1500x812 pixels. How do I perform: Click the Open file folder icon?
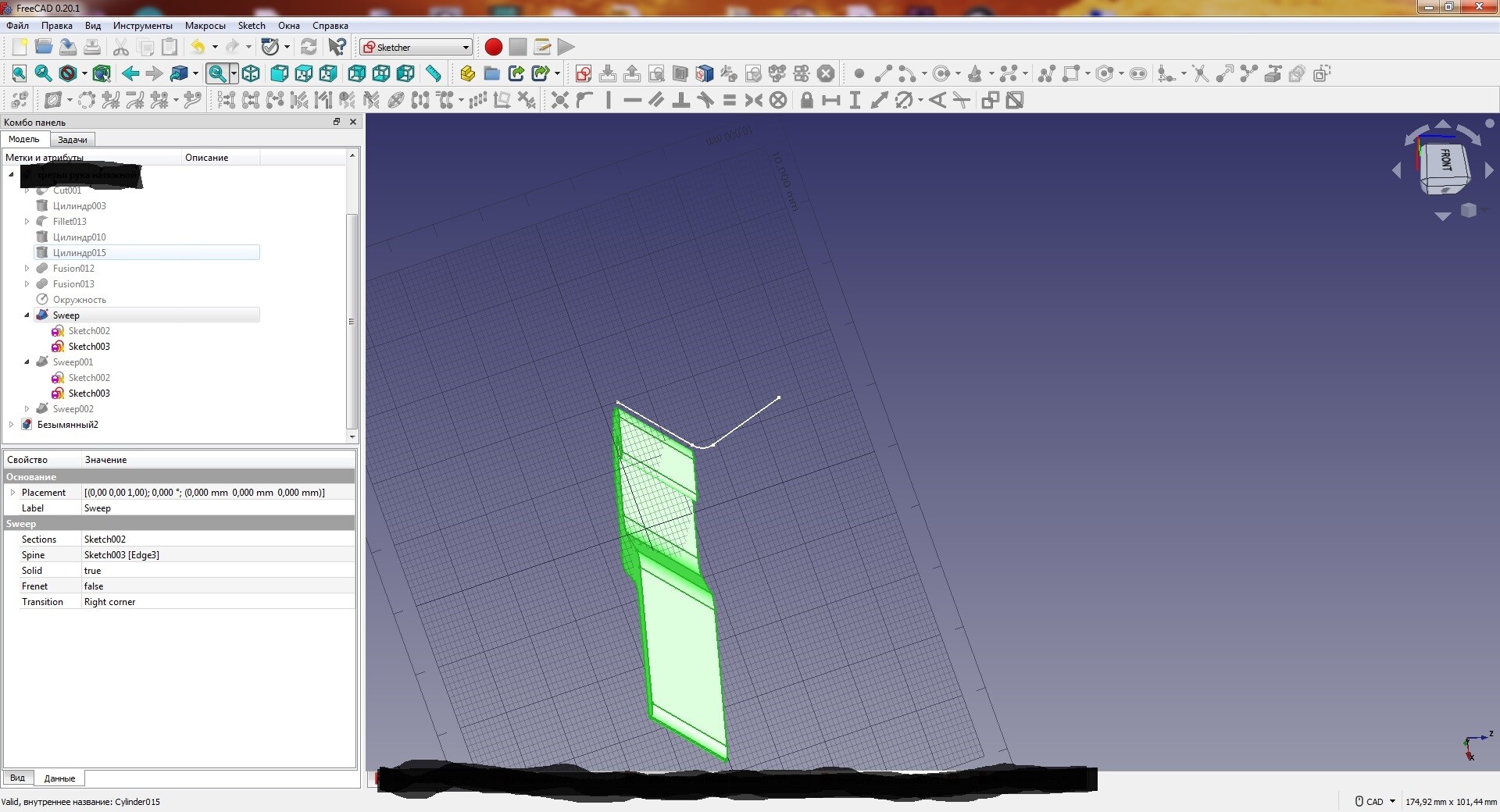44,47
